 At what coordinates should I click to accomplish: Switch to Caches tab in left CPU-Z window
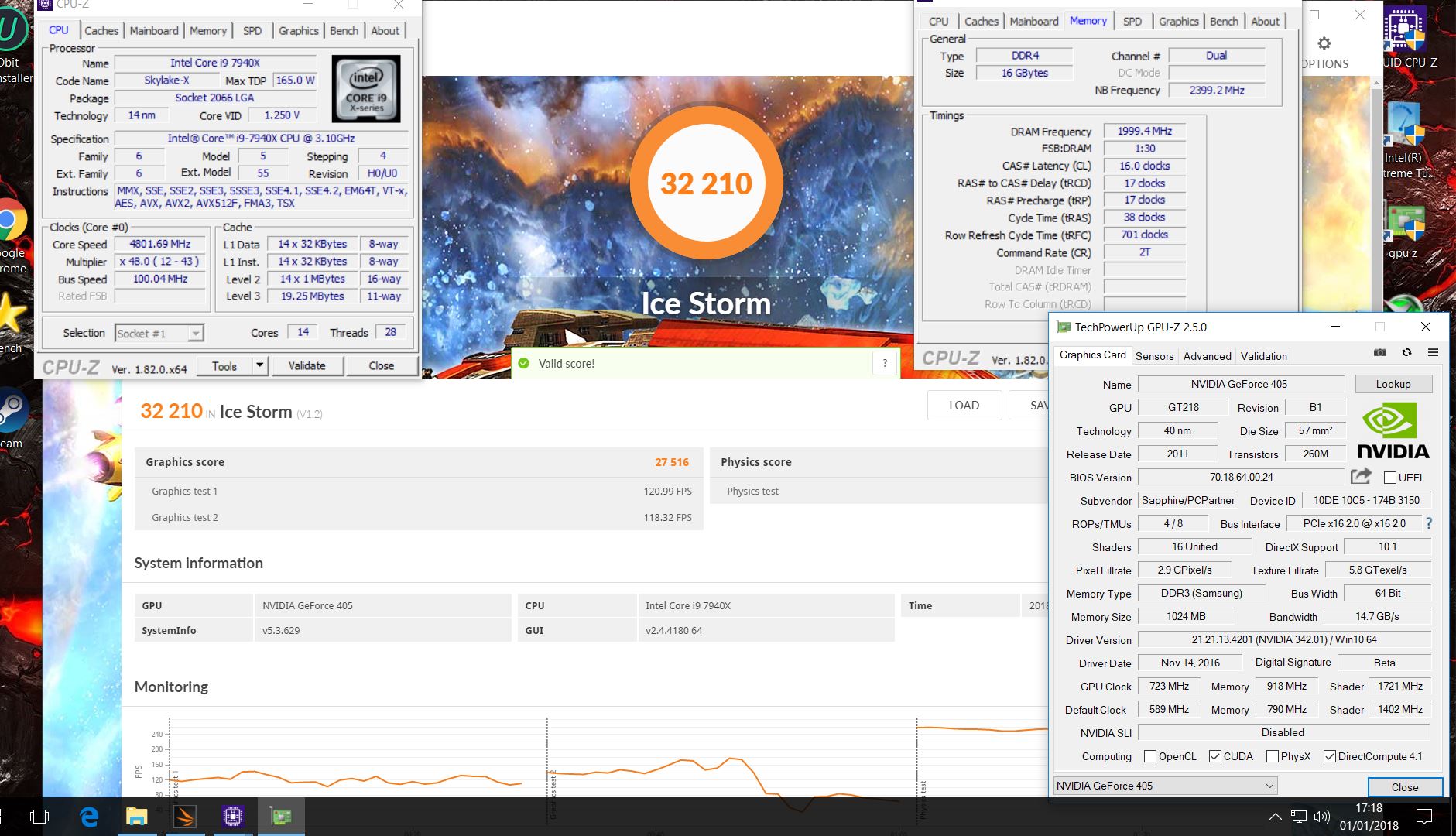(101, 30)
